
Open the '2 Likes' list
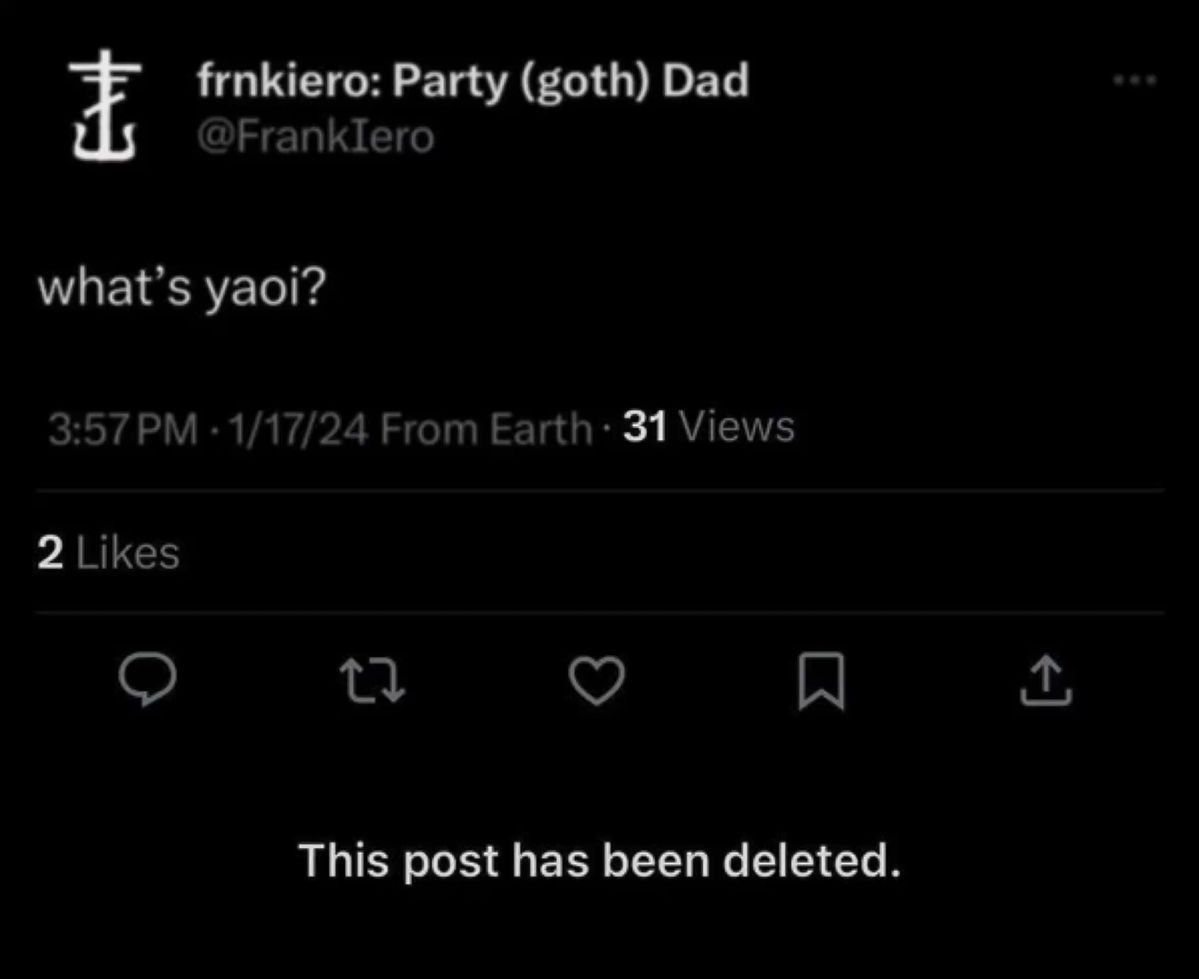point(108,552)
